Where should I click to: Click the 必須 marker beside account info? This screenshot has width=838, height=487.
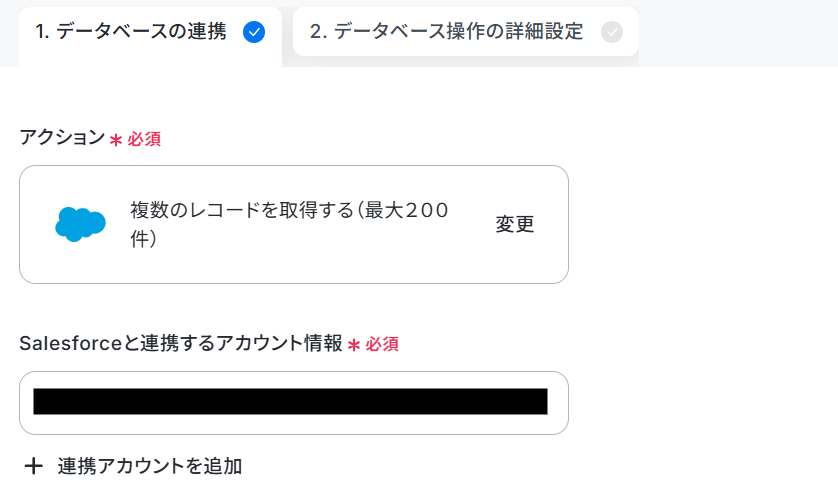tap(382, 344)
